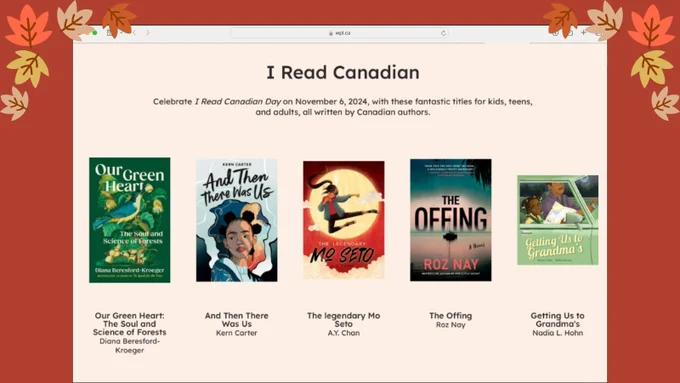680x383 pixels.
Task: Click the Safari back arrow
Action: tap(134, 33)
